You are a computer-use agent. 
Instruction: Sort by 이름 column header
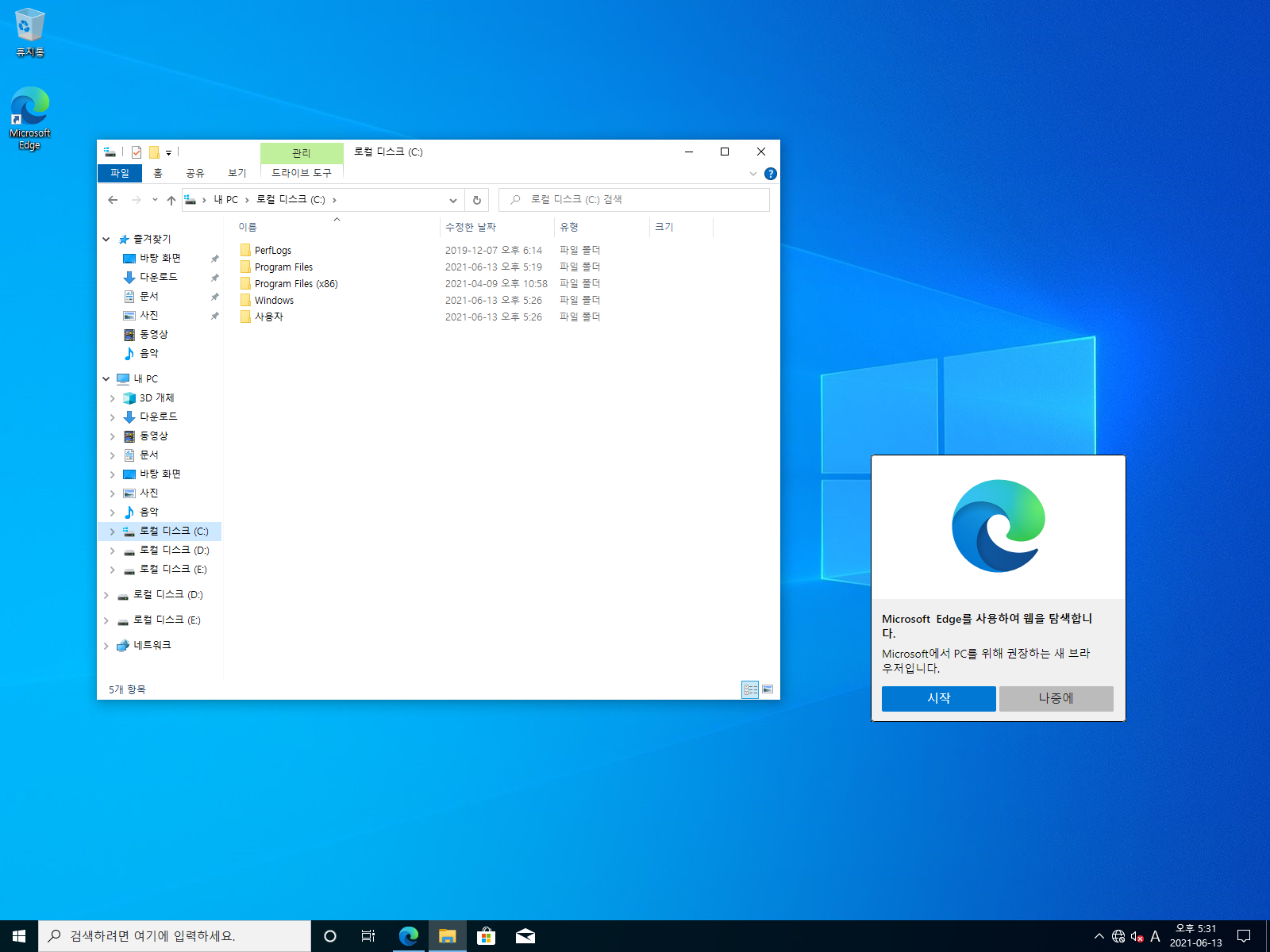(337, 227)
